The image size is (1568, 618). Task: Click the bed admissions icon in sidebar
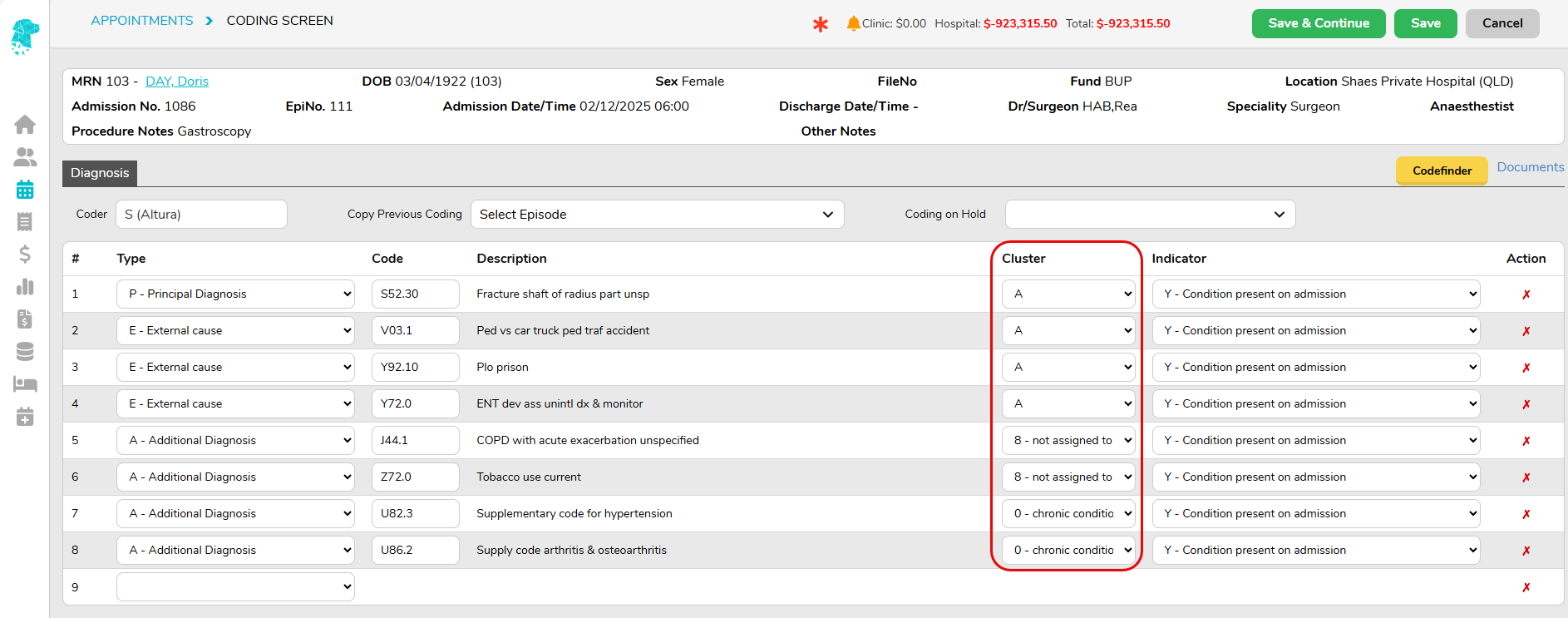[x=25, y=384]
